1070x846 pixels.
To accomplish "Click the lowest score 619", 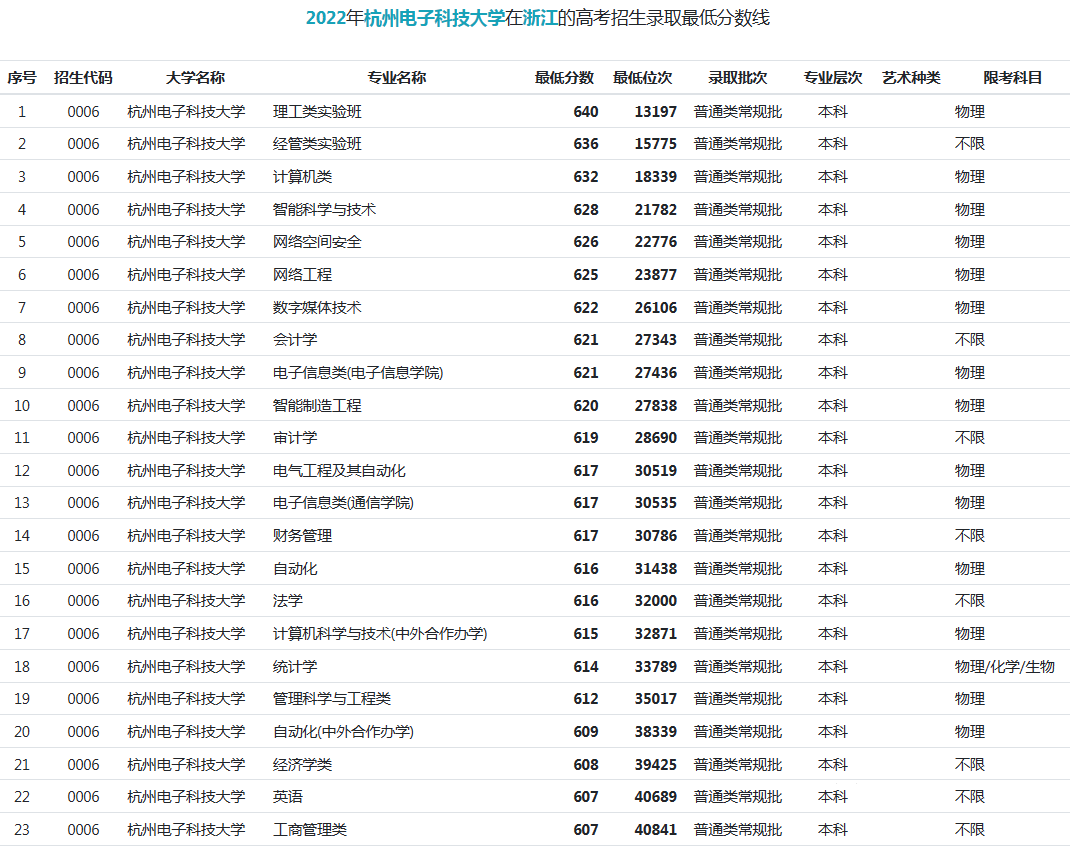I will (585, 437).
